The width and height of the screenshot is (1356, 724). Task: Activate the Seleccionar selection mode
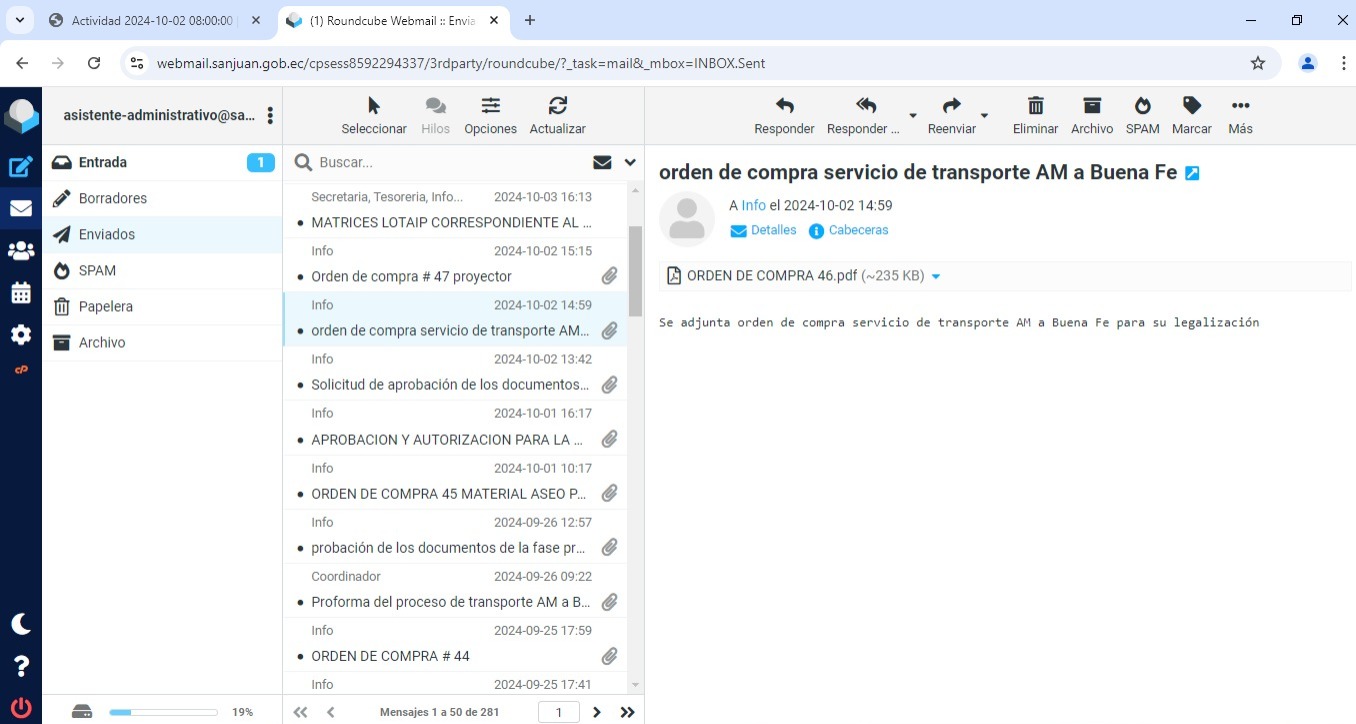(x=374, y=115)
